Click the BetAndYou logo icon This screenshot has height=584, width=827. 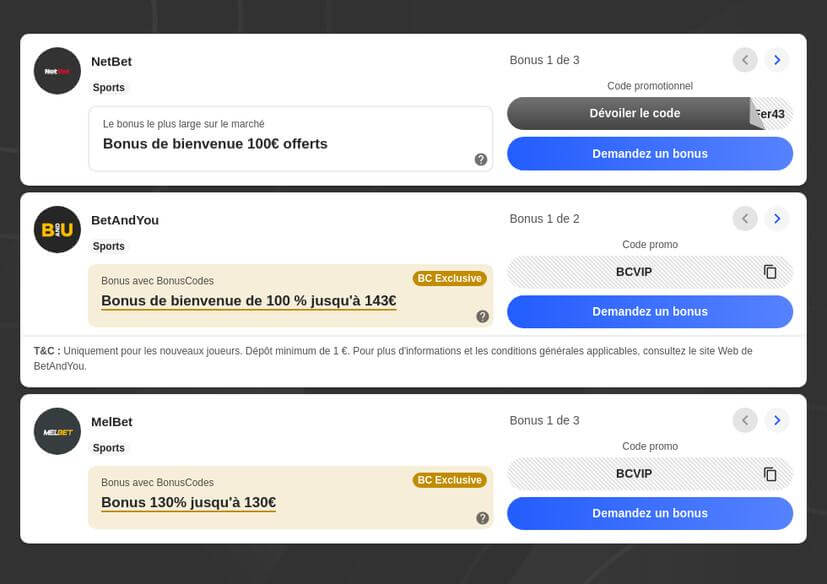pos(57,229)
